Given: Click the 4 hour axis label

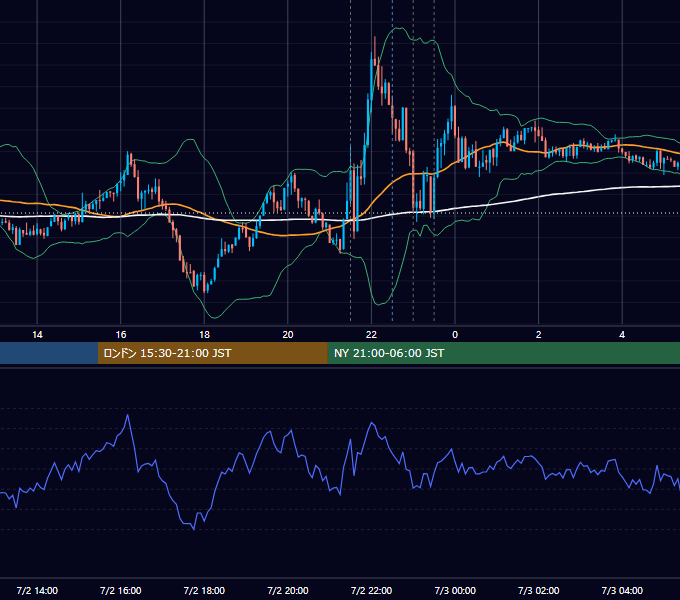Looking at the screenshot, I should pos(622,335).
